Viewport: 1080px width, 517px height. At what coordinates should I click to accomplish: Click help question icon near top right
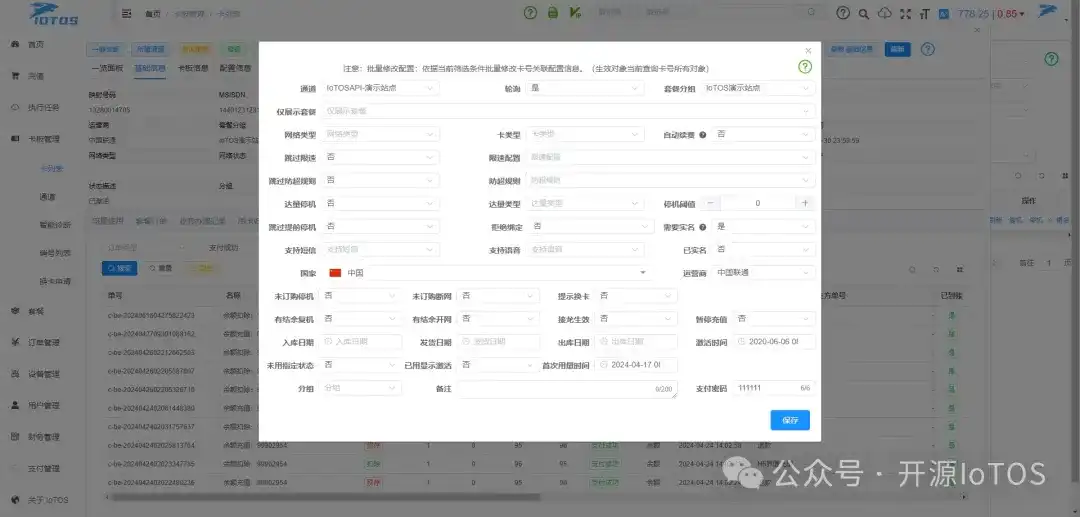pos(842,13)
